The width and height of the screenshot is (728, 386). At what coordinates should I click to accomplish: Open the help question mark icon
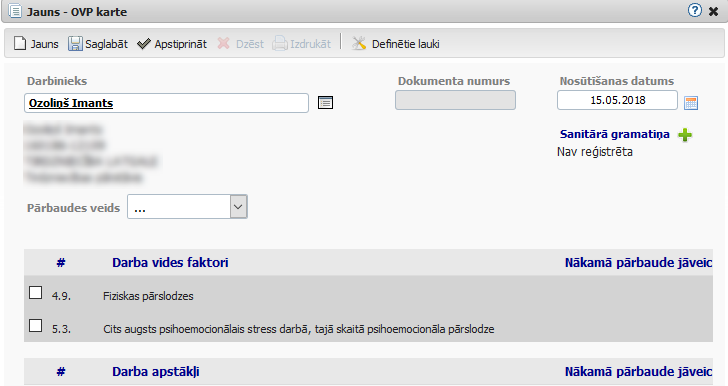point(695,10)
